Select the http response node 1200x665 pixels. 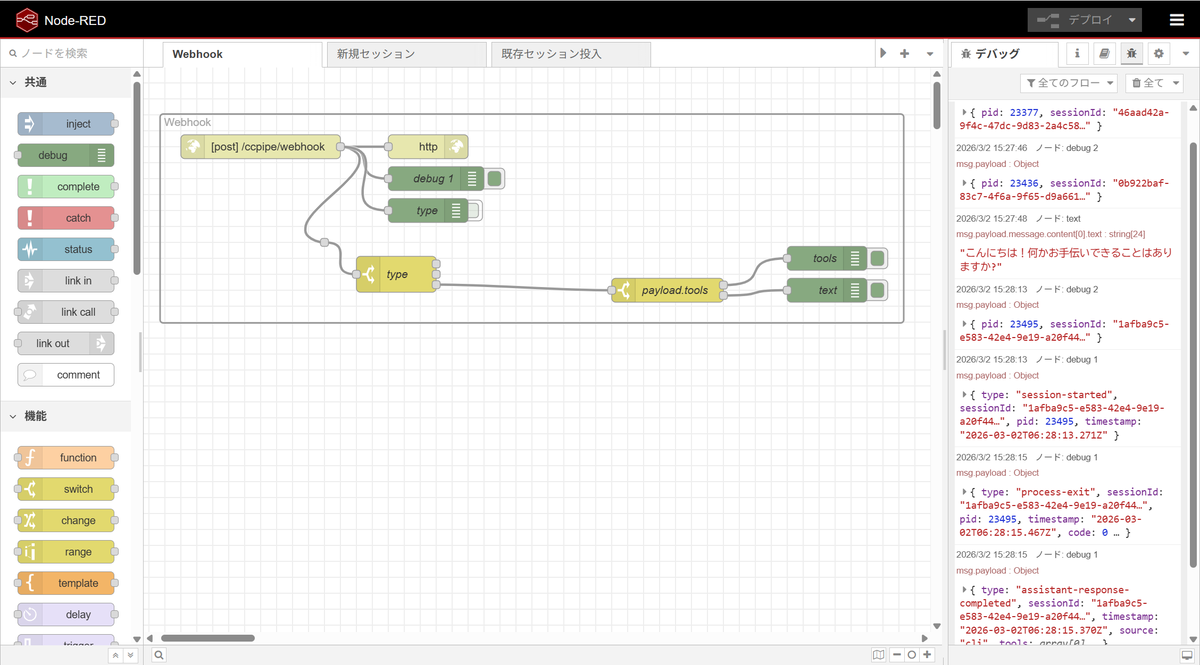[x=428, y=147]
